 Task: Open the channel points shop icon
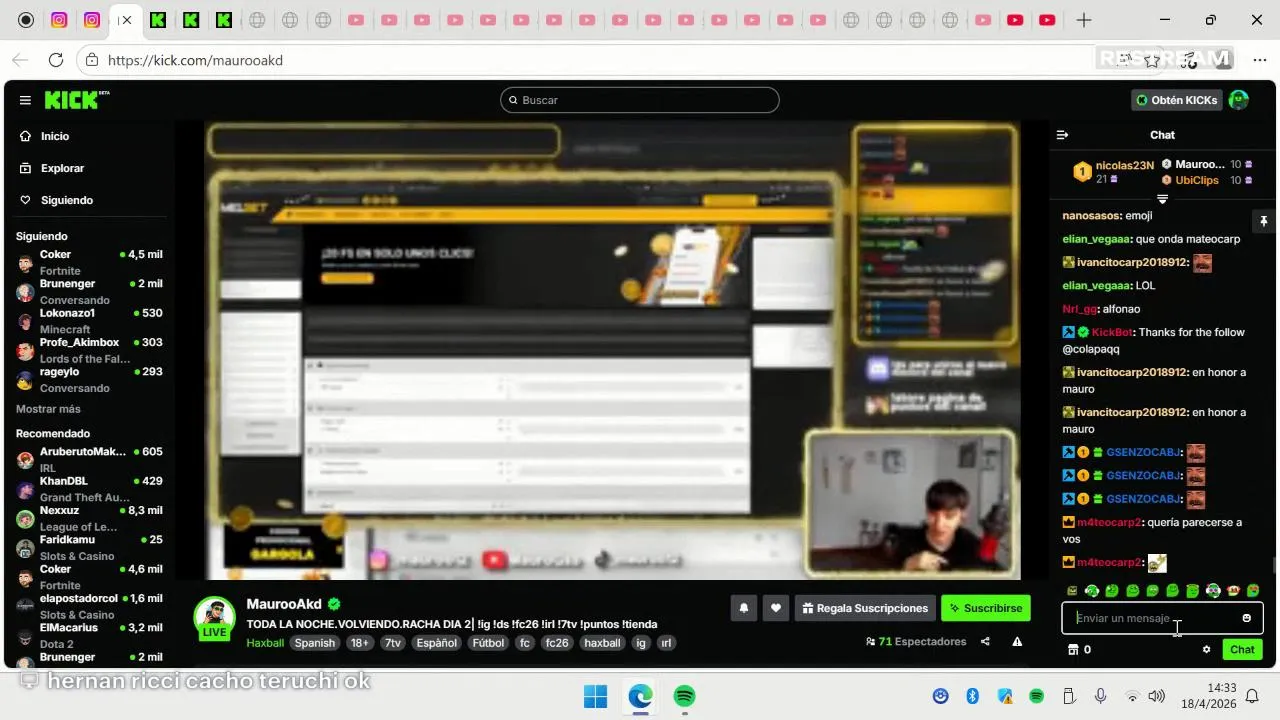pyautogui.click(x=1073, y=650)
